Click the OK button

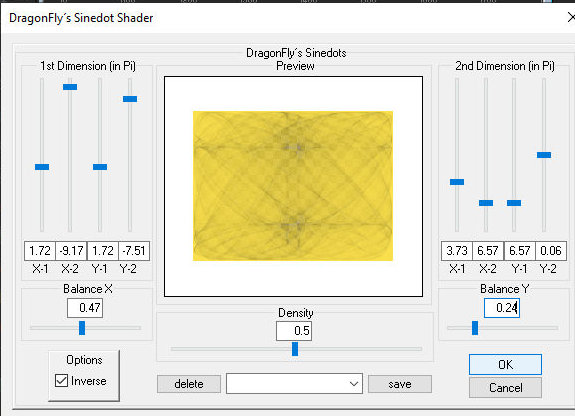click(x=505, y=364)
